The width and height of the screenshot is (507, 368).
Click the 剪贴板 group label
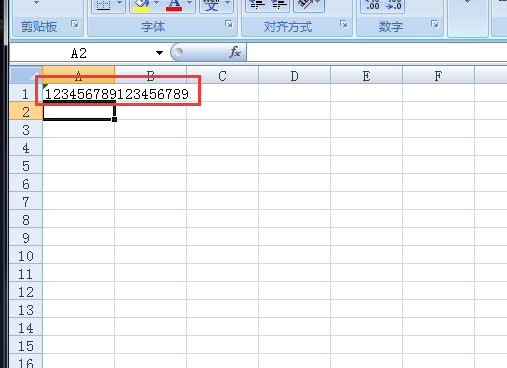tap(39, 26)
